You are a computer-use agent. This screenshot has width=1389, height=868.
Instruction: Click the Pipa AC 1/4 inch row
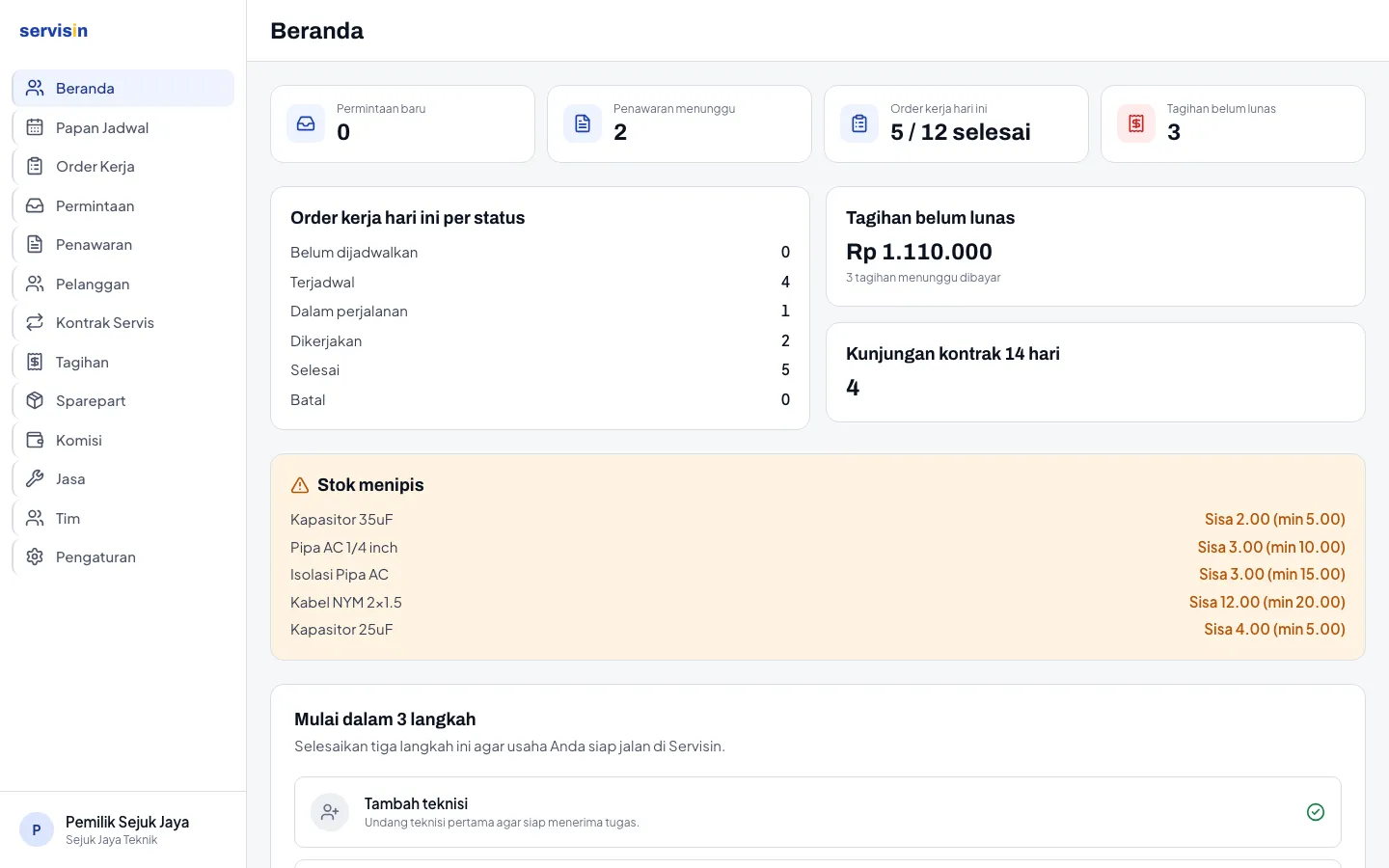coord(818,547)
